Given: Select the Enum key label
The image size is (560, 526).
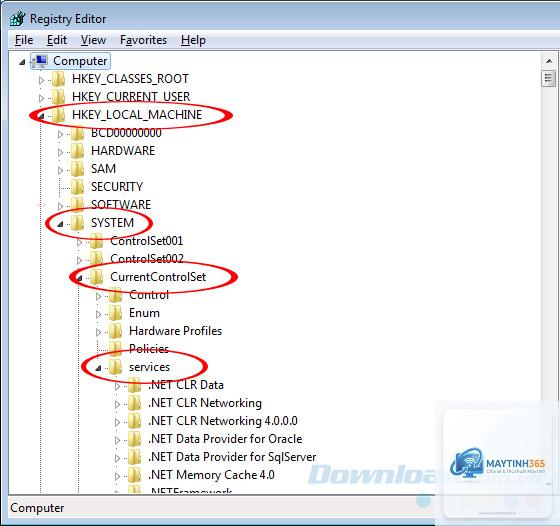Looking at the screenshot, I should (144, 313).
